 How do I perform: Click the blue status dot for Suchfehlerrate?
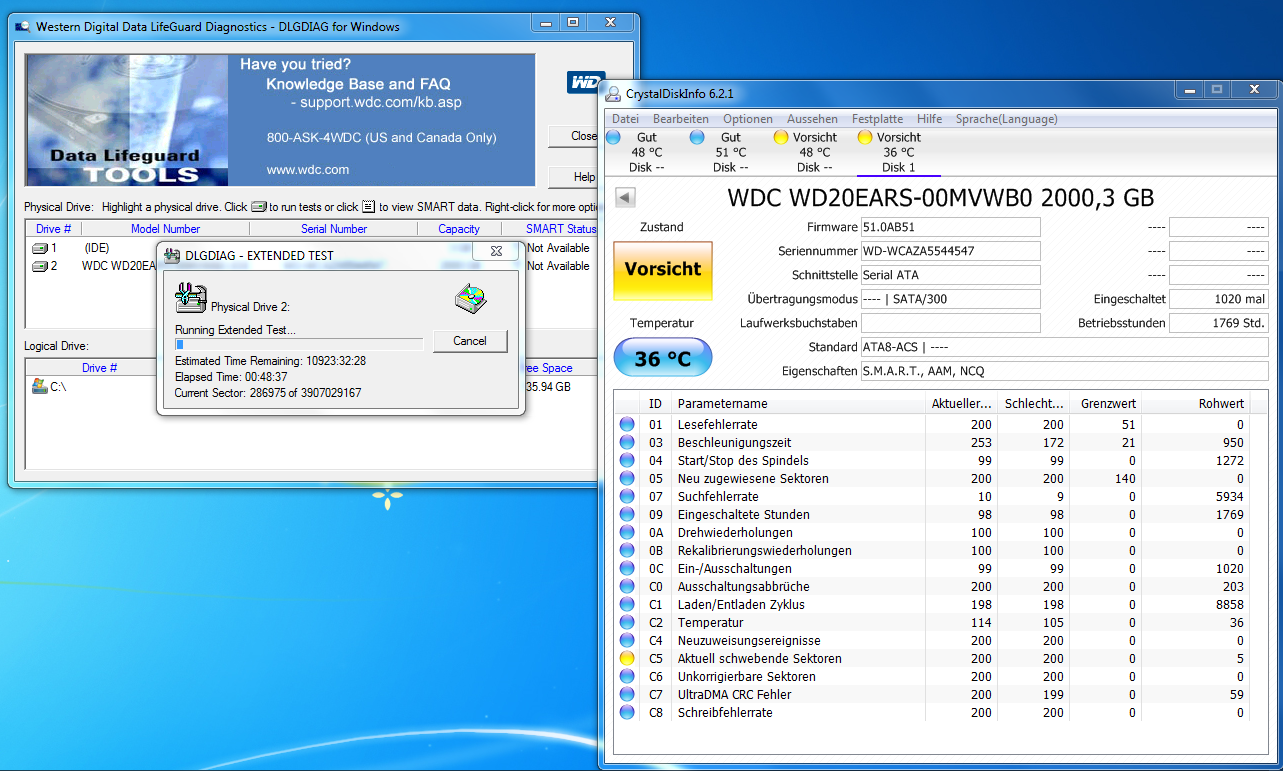[x=627, y=497]
